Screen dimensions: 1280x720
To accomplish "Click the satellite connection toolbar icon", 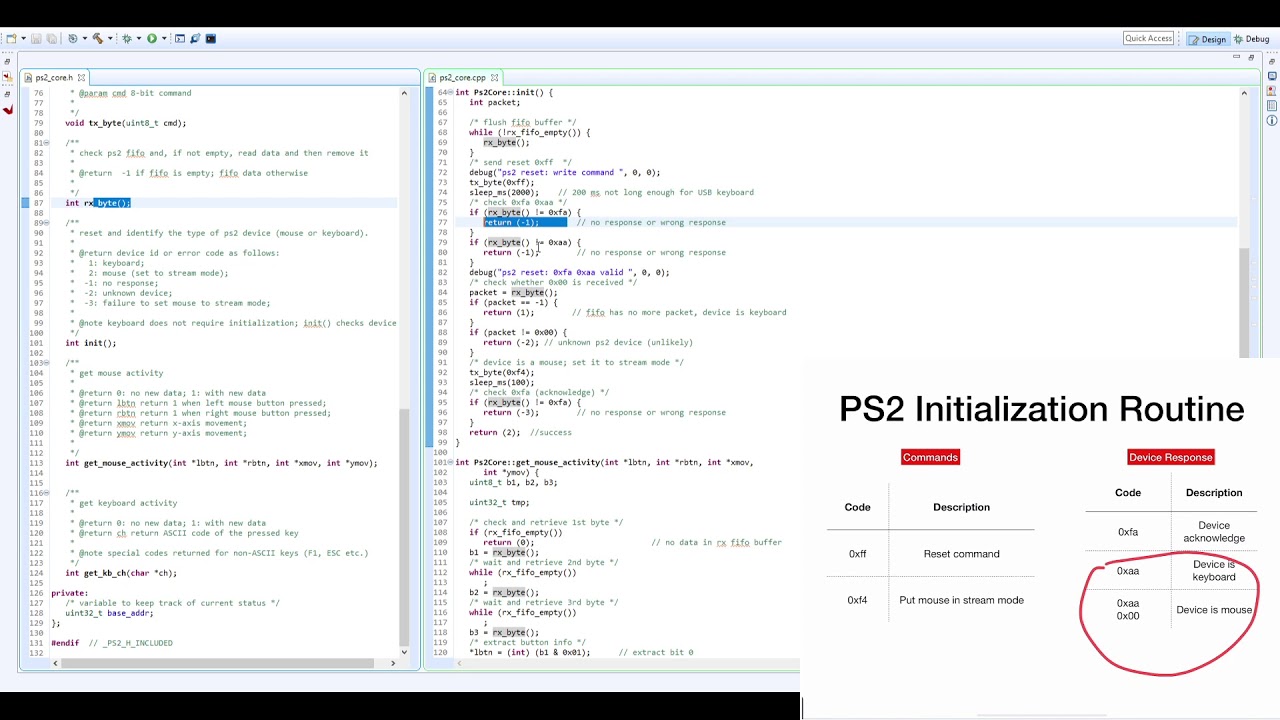I will click(x=195, y=39).
